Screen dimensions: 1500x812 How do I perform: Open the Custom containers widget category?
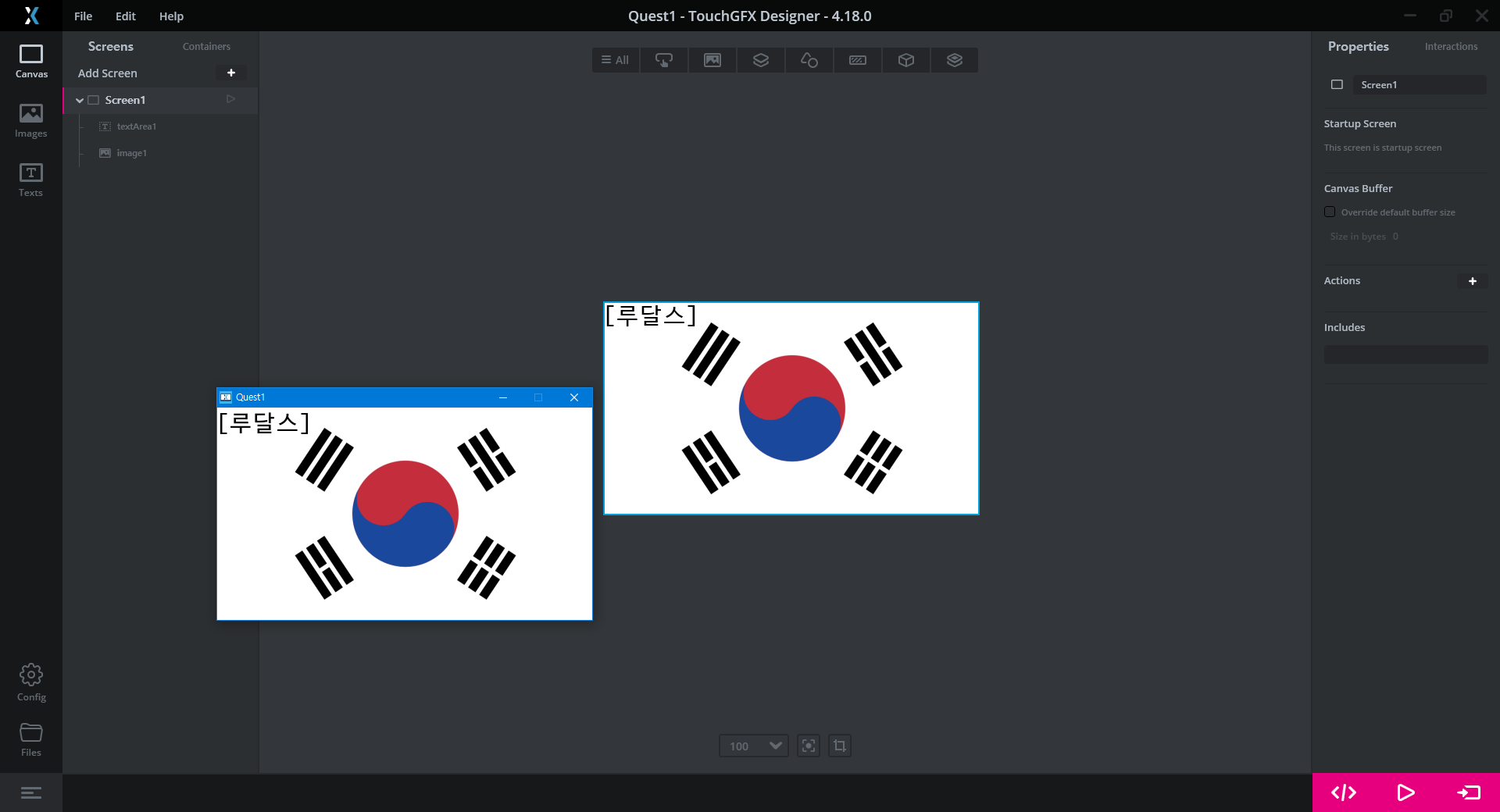(x=955, y=60)
